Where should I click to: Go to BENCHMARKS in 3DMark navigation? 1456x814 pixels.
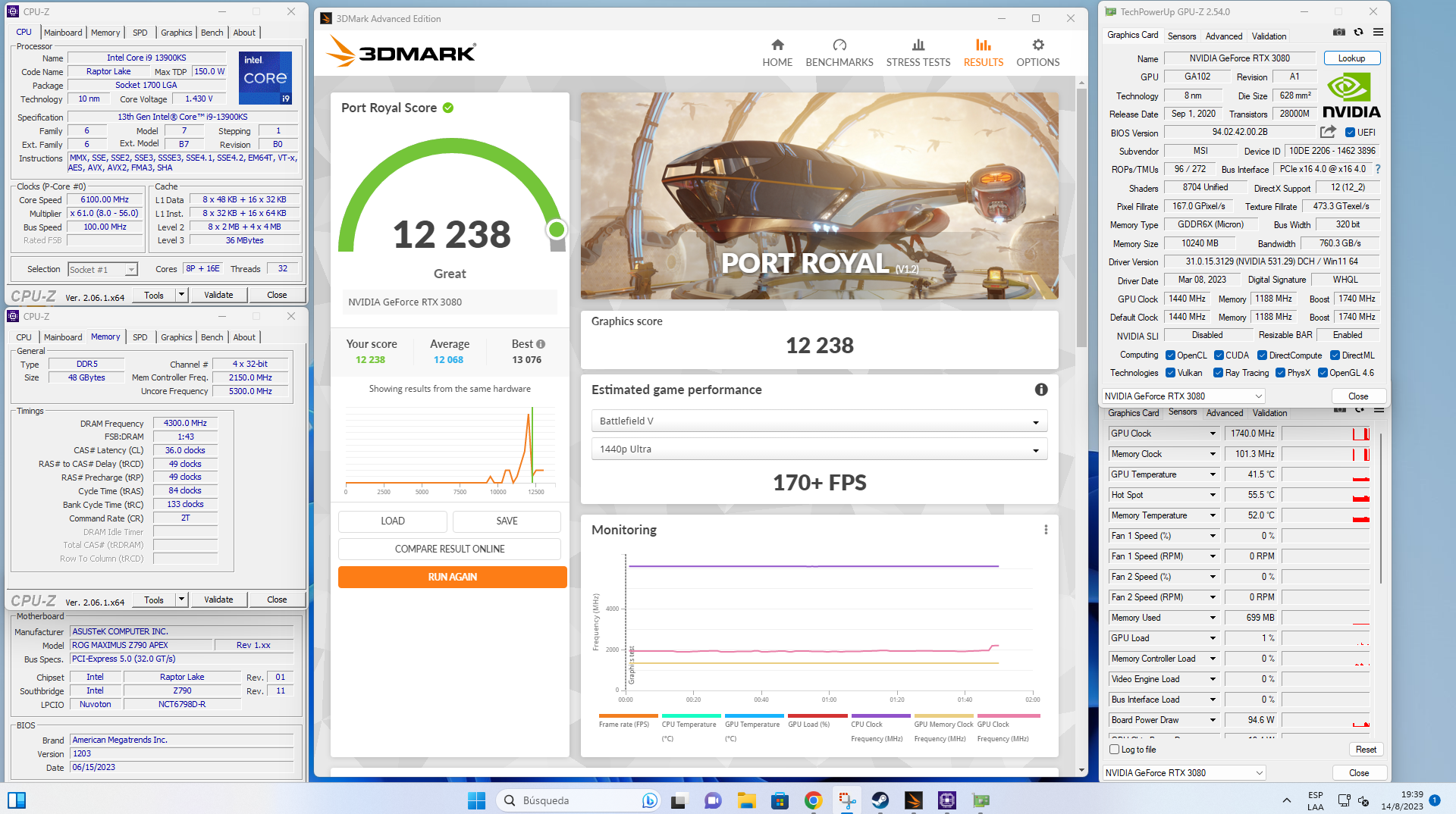coord(839,53)
